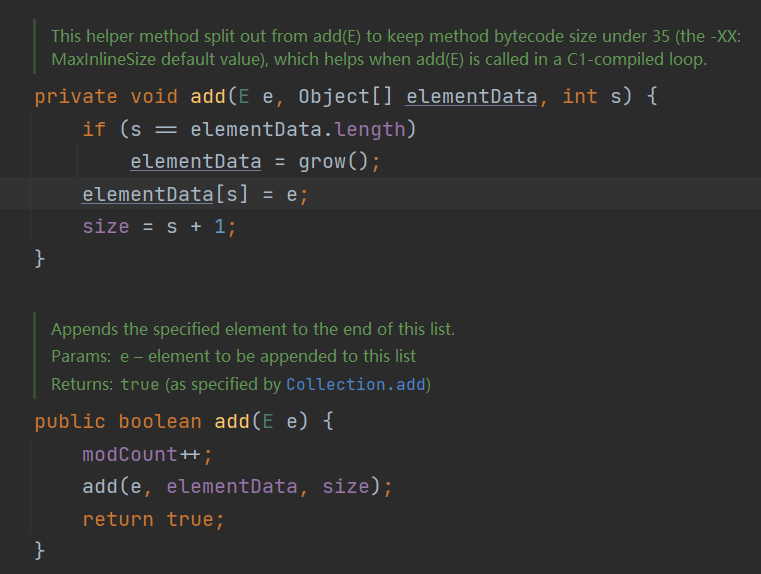Screen dimensions: 761x574
Task: Click the purple 'elementData' argument in the add call
Action: [x=232, y=487]
